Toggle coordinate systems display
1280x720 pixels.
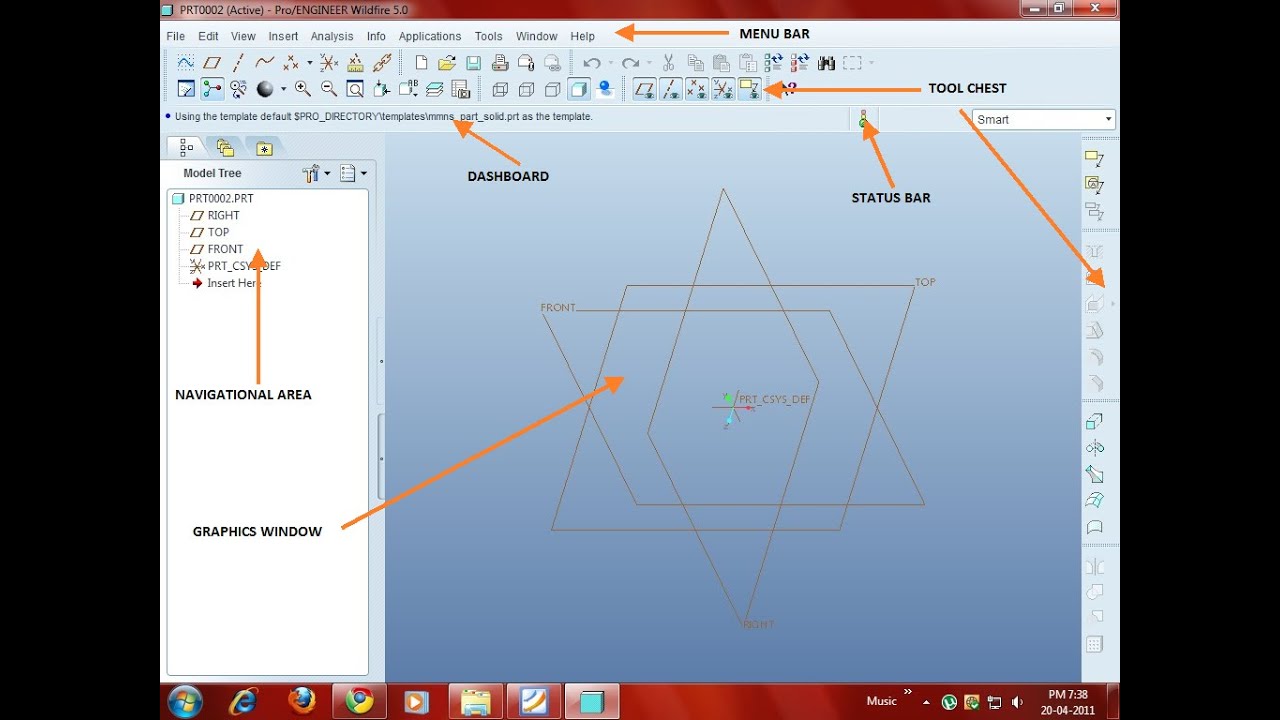(x=723, y=89)
